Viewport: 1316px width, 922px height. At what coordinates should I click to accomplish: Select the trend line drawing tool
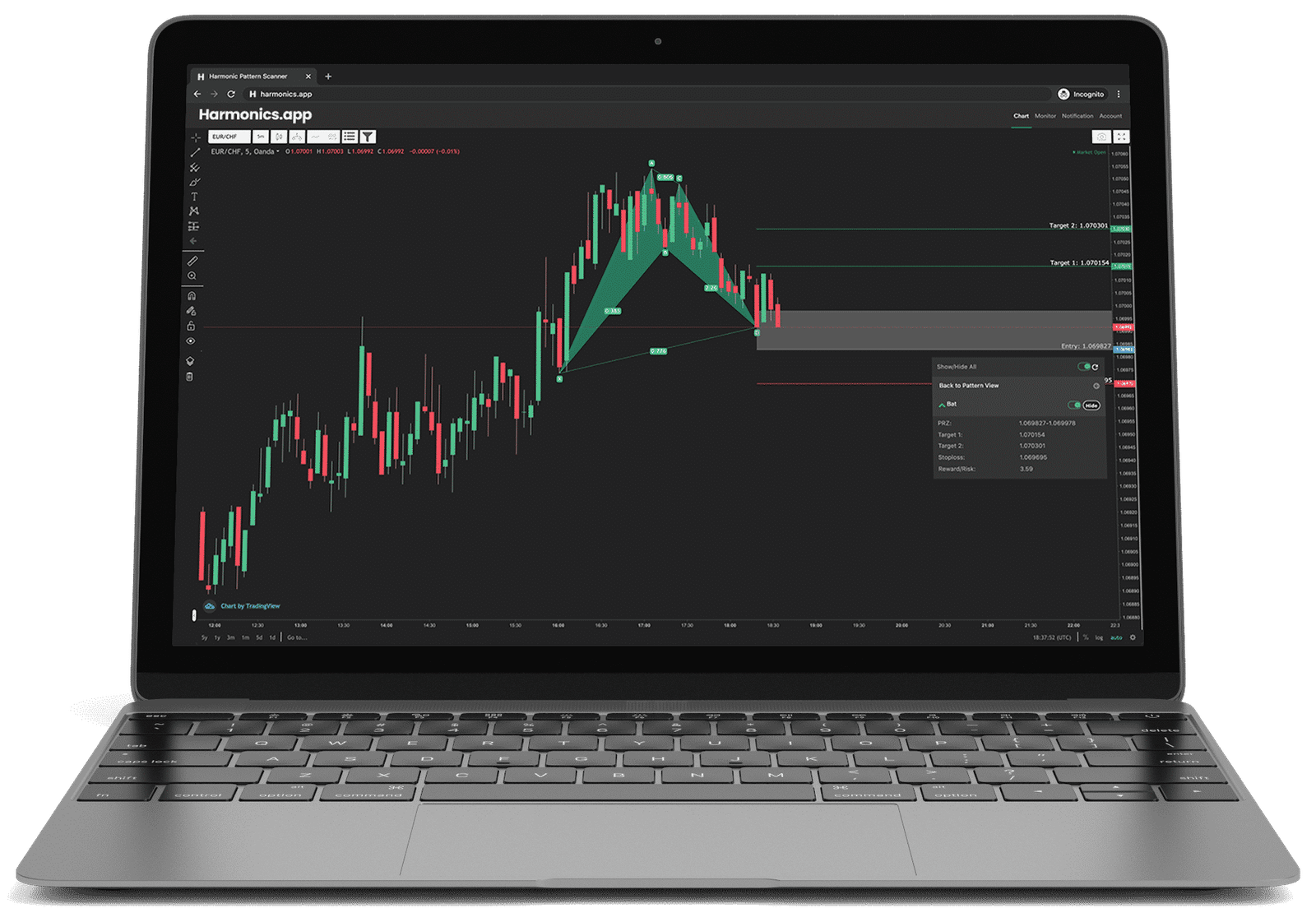coord(195,152)
